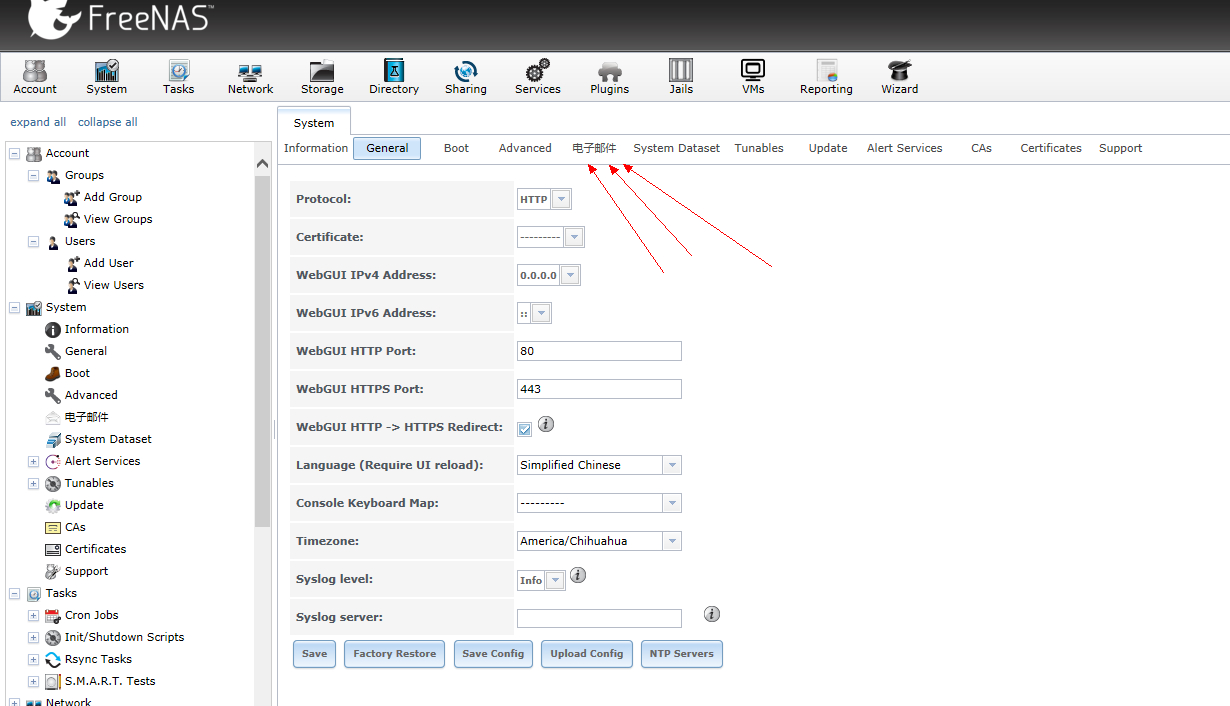Click the Factory Restore button
The image size is (1230, 706).
click(394, 654)
